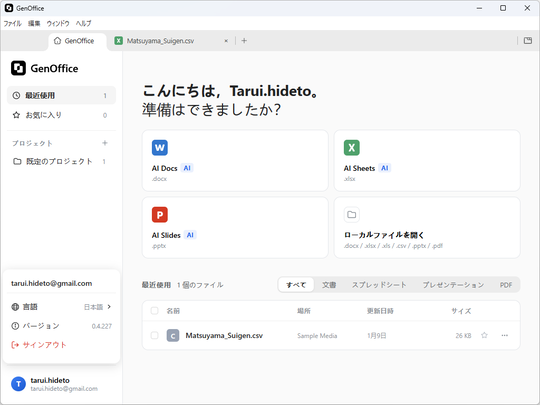Open the AI Docs Word icon card

tap(159, 148)
